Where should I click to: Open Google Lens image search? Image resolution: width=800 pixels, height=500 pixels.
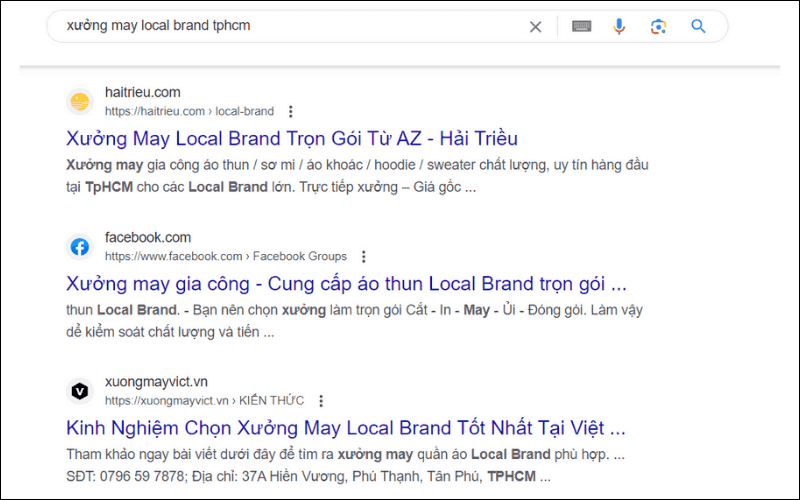tap(658, 27)
